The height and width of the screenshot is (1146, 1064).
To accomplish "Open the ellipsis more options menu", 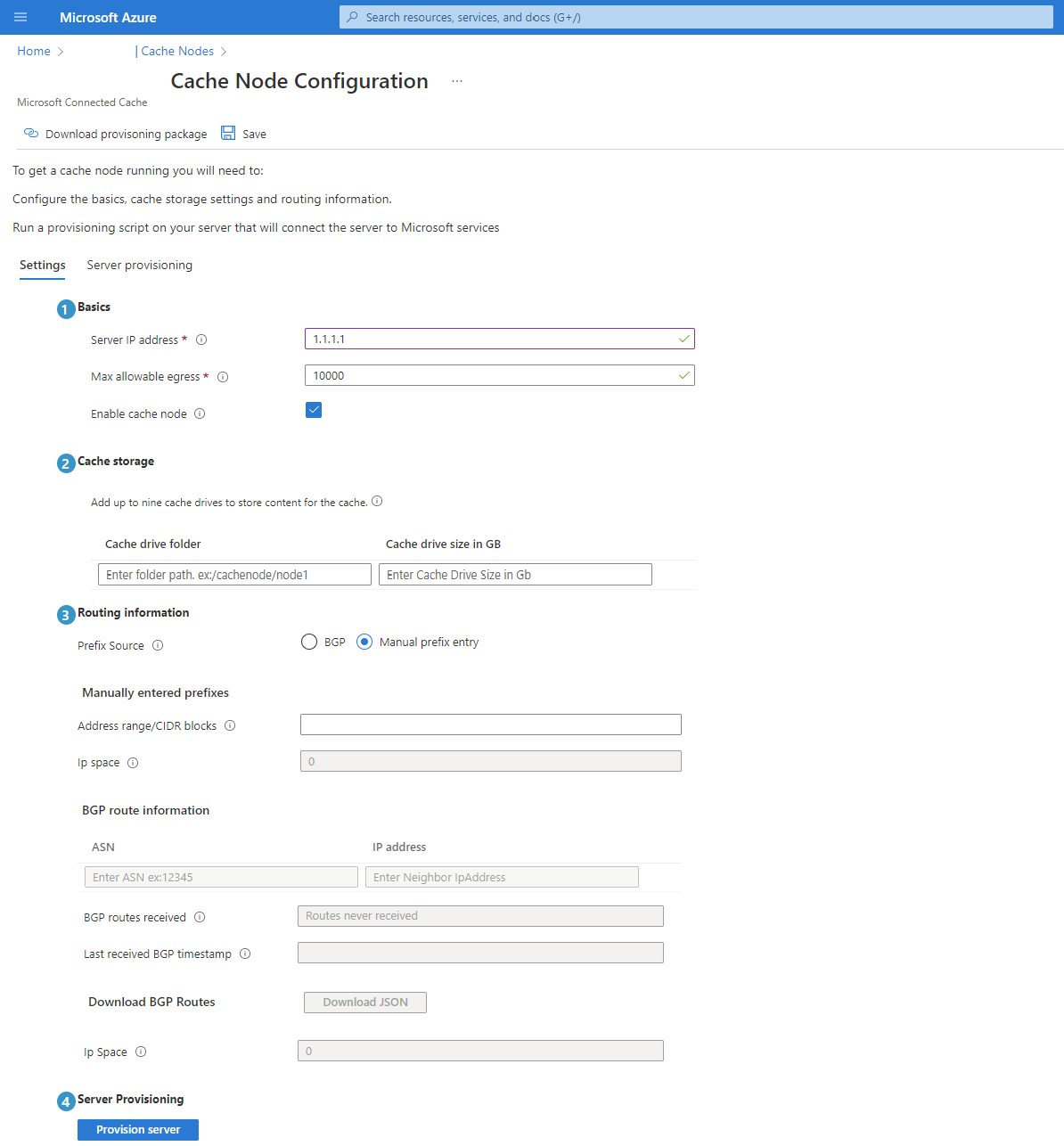I will click(457, 81).
